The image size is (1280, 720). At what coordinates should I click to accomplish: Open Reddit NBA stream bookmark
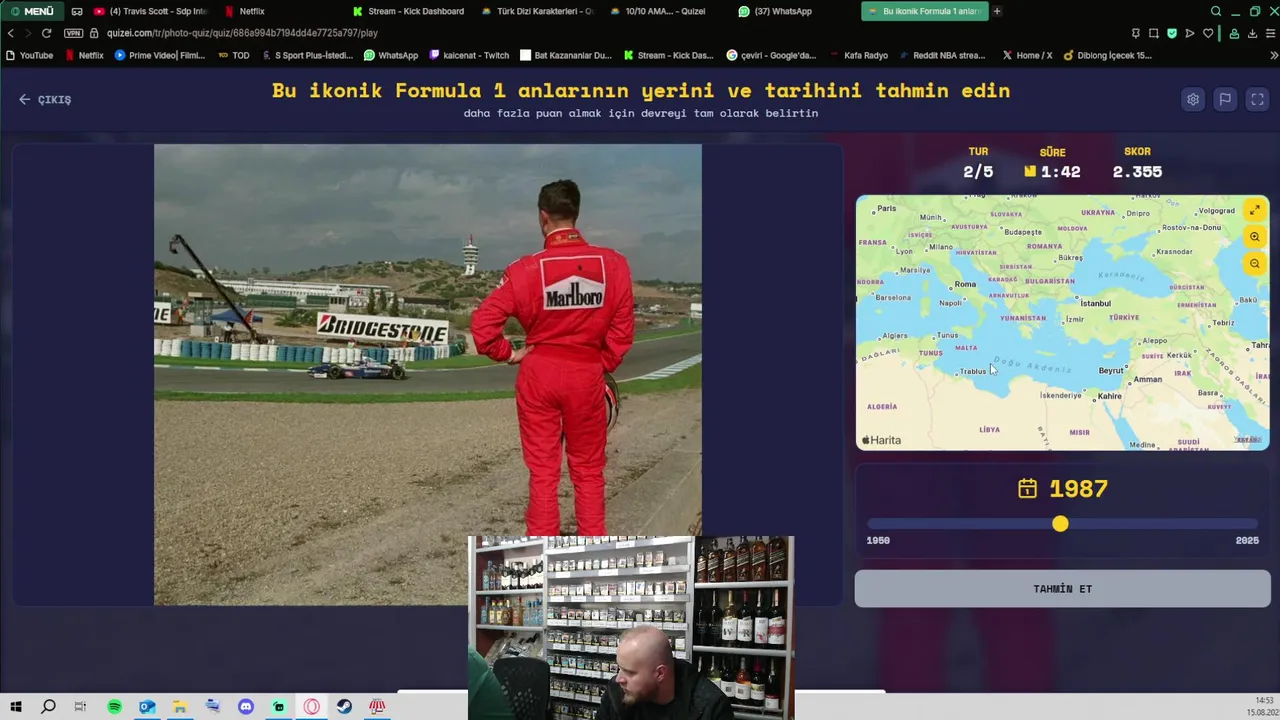pyautogui.click(x=942, y=55)
